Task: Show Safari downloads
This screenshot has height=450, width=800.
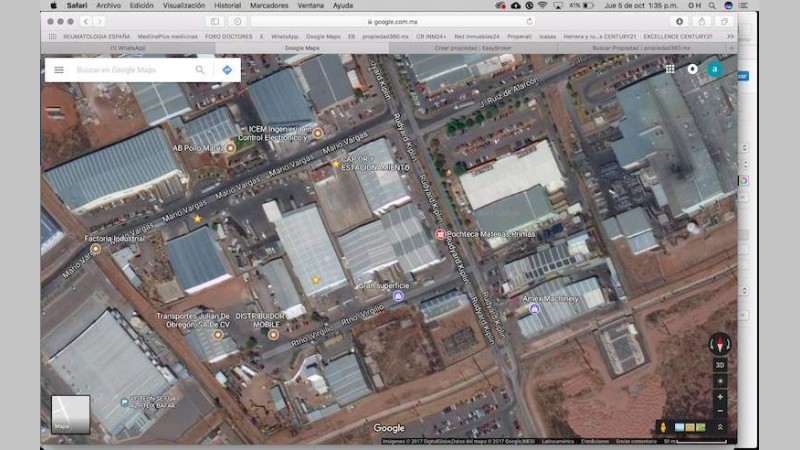Action: tap(679, 21)
